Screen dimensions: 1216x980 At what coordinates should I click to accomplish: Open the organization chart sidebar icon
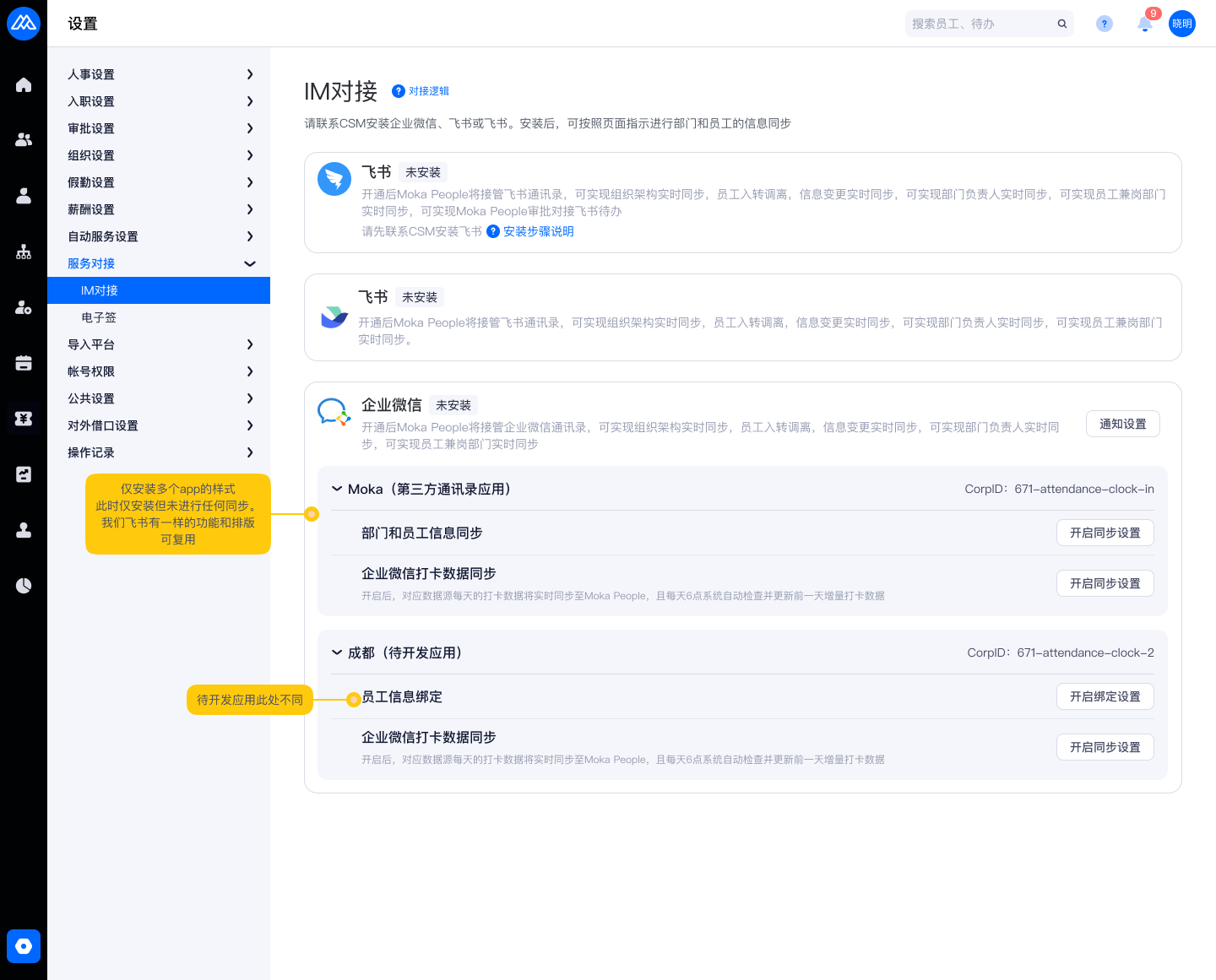[x=24, y=252]
